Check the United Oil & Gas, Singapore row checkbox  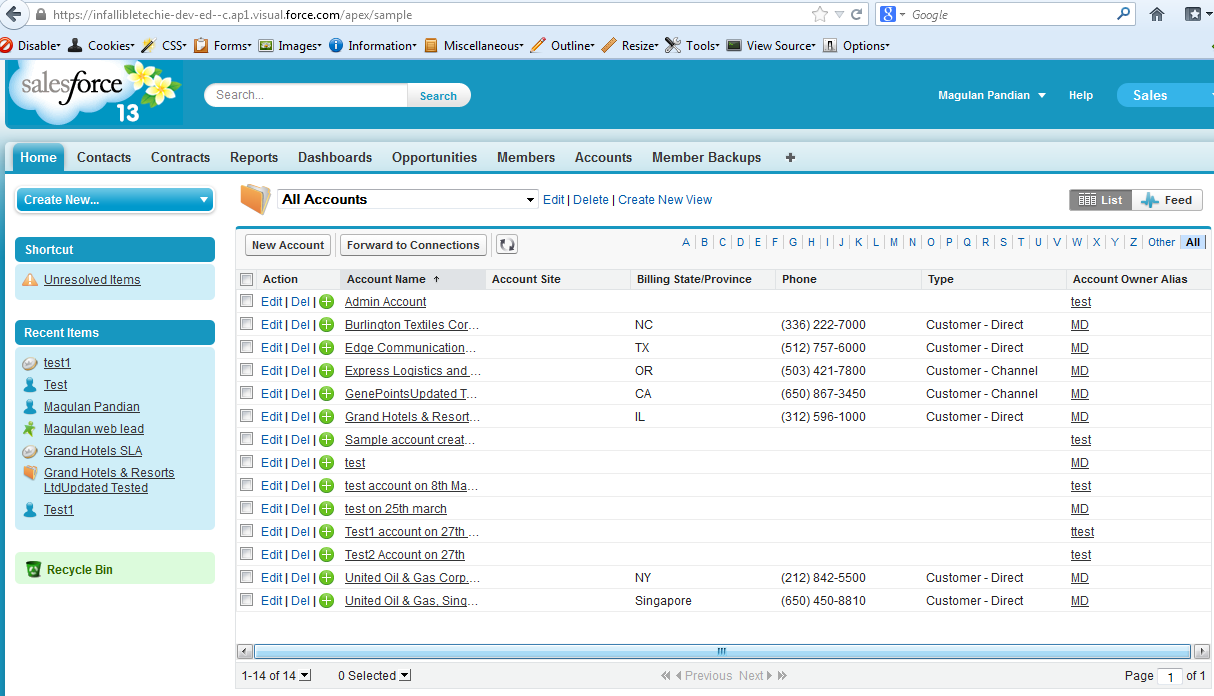pos(247,600)
